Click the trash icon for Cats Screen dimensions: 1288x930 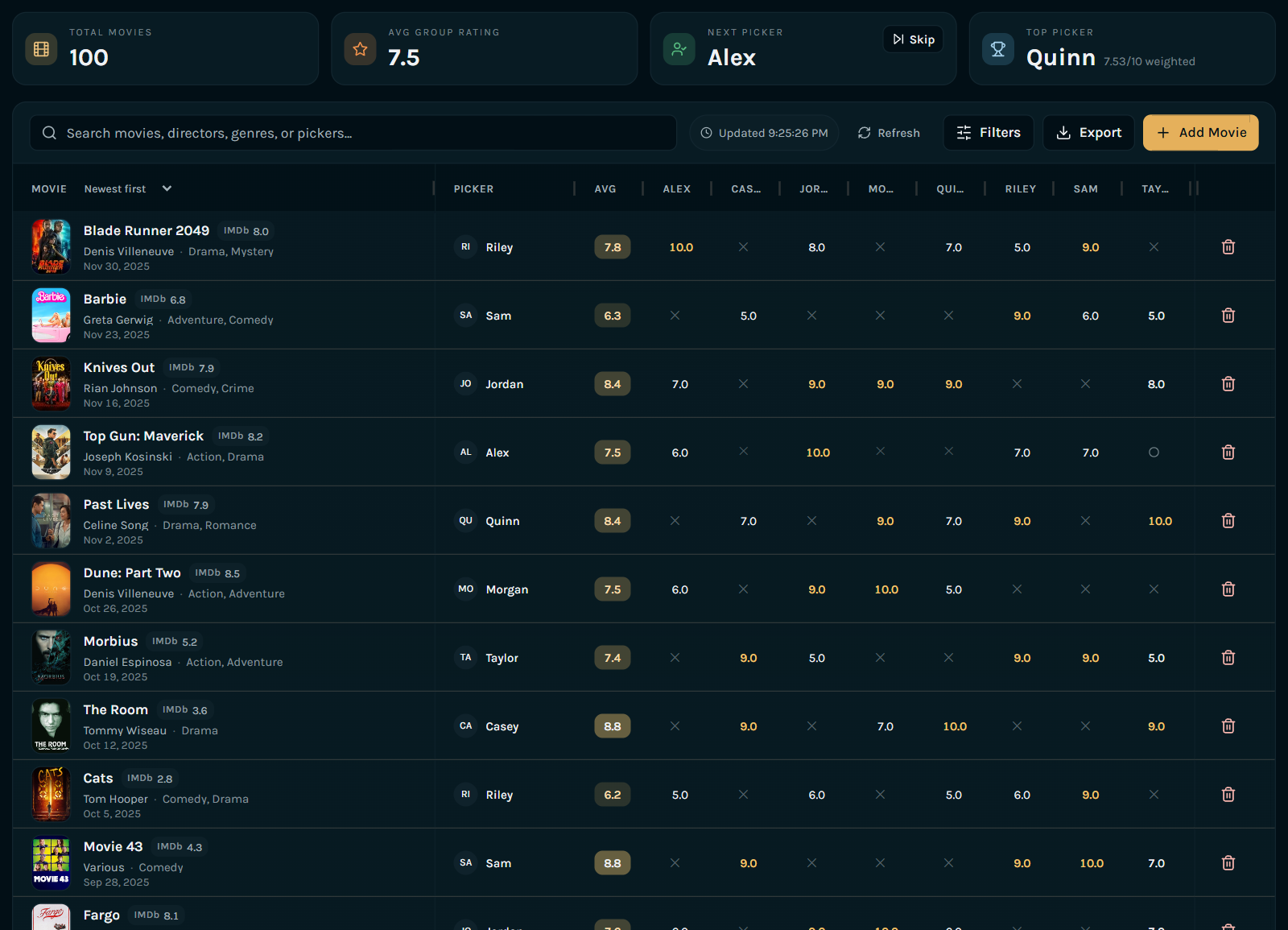coord(1228,795)
